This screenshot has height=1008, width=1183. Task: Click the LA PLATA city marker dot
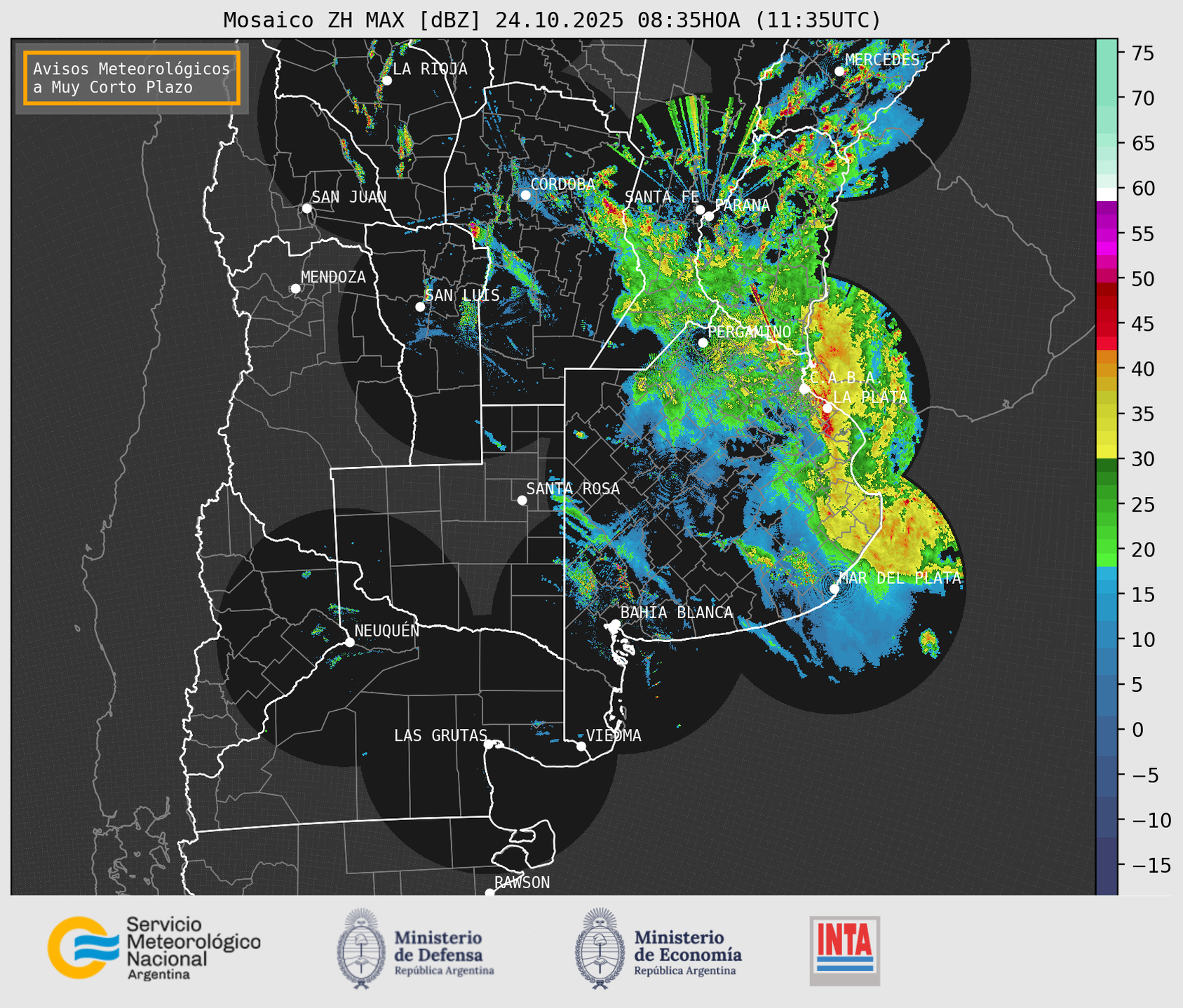pyautogui.click(x=827, y=408)
